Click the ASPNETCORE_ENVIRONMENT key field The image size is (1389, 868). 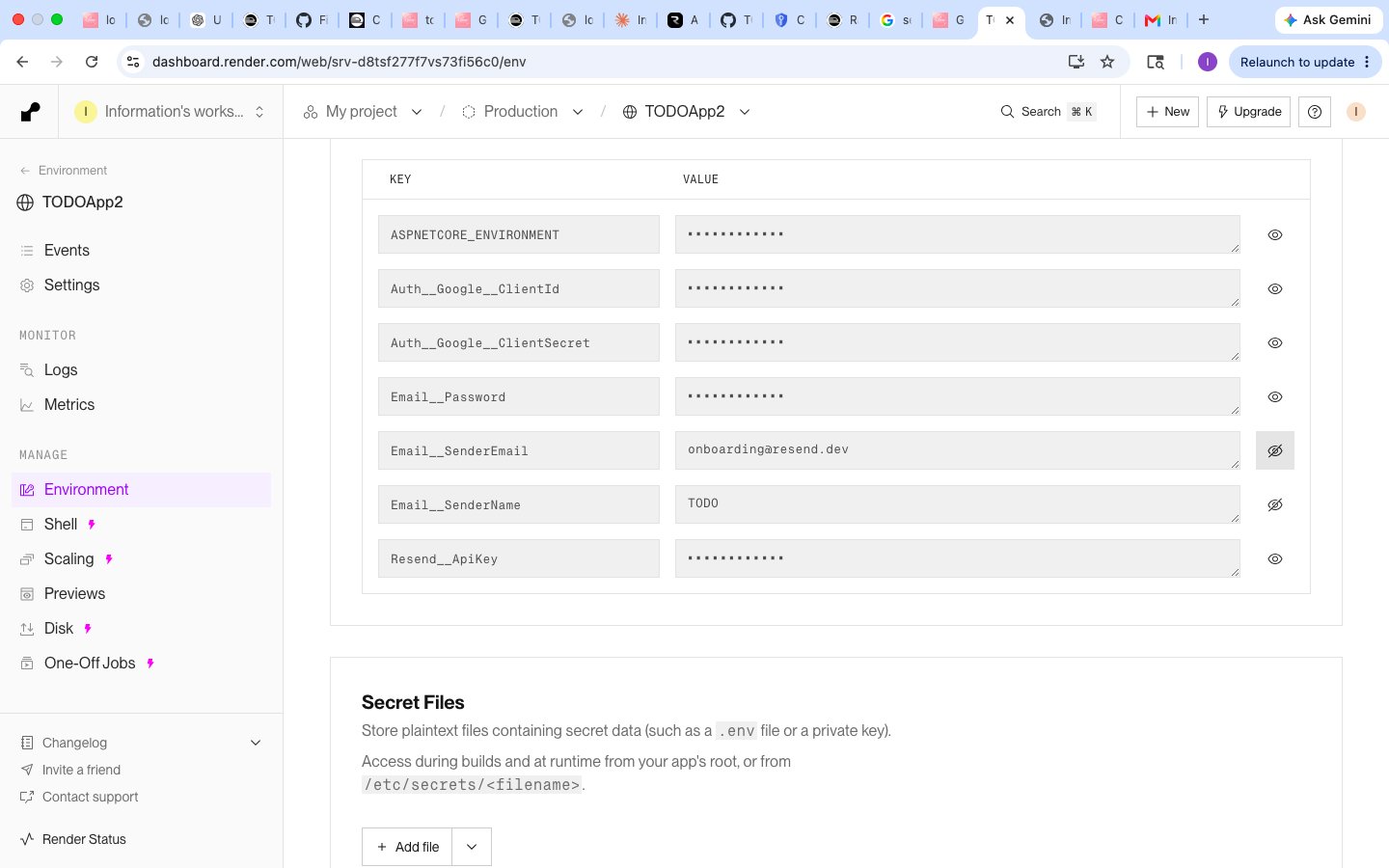[x=519, y=234]
